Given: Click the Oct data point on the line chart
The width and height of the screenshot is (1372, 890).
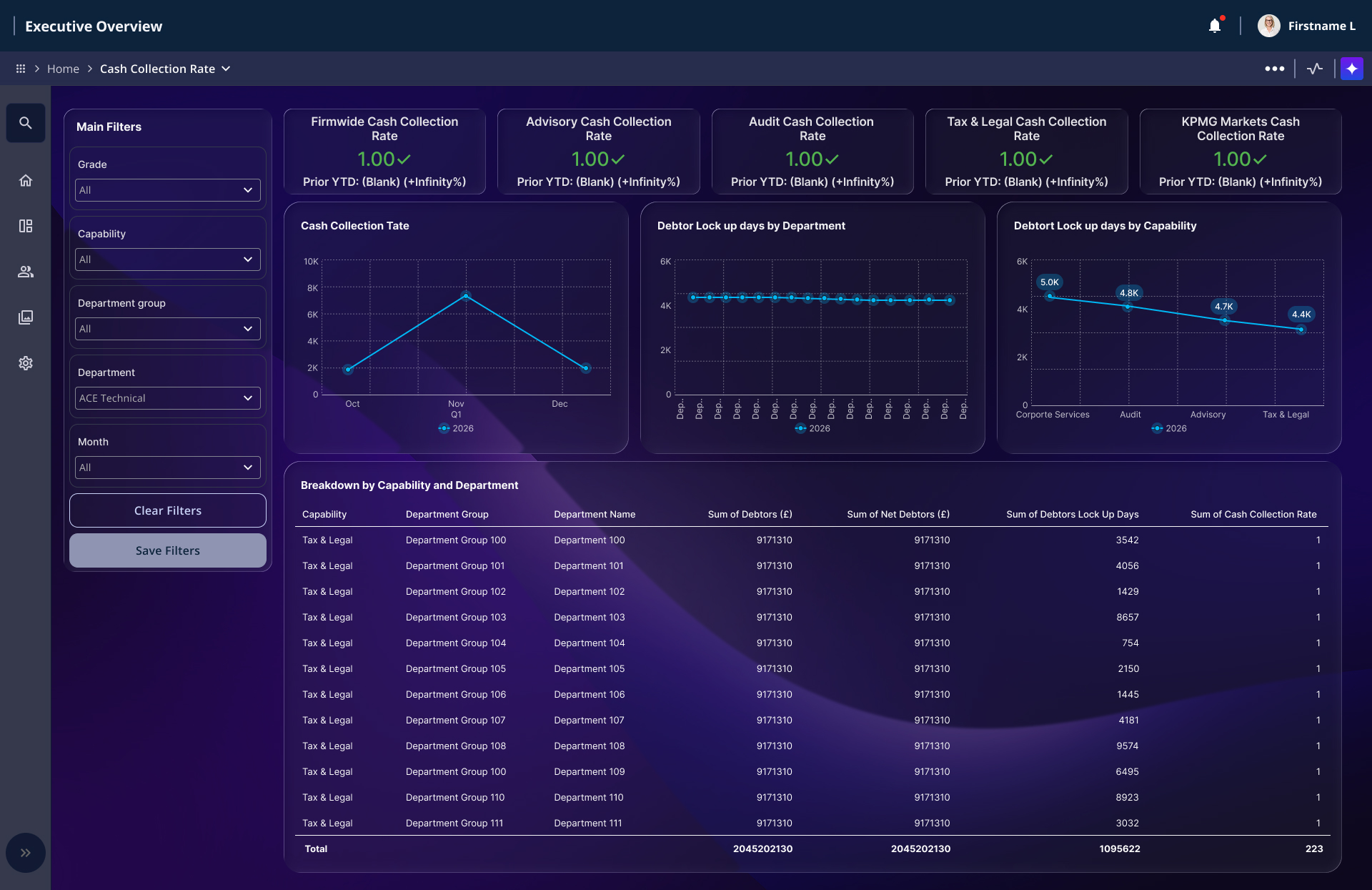Looking at the screenshot, I should (x=348, y=370).
